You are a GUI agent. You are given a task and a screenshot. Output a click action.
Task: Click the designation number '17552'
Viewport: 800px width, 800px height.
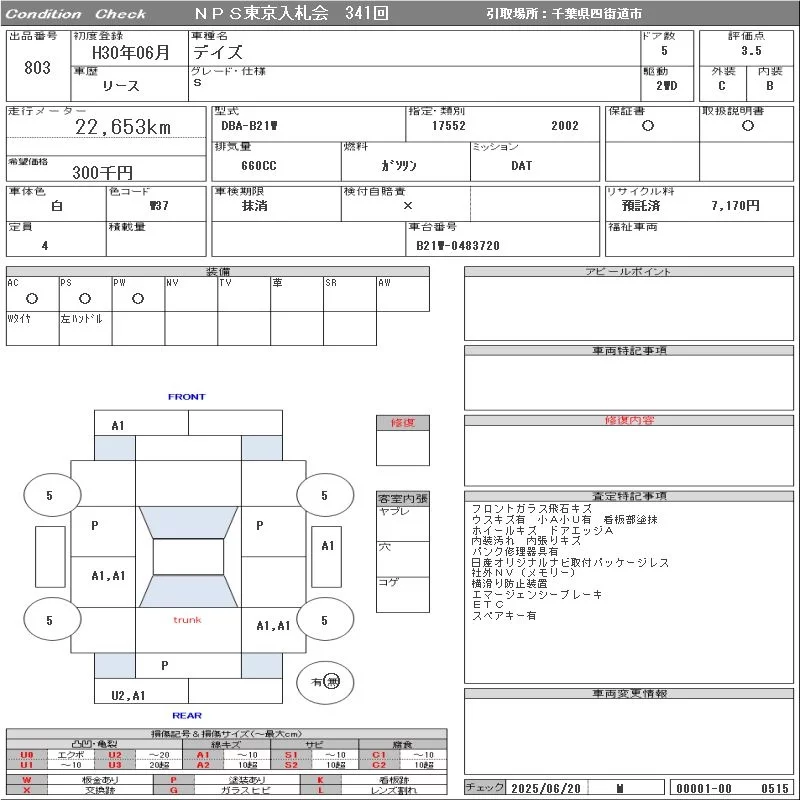point(449,126)
